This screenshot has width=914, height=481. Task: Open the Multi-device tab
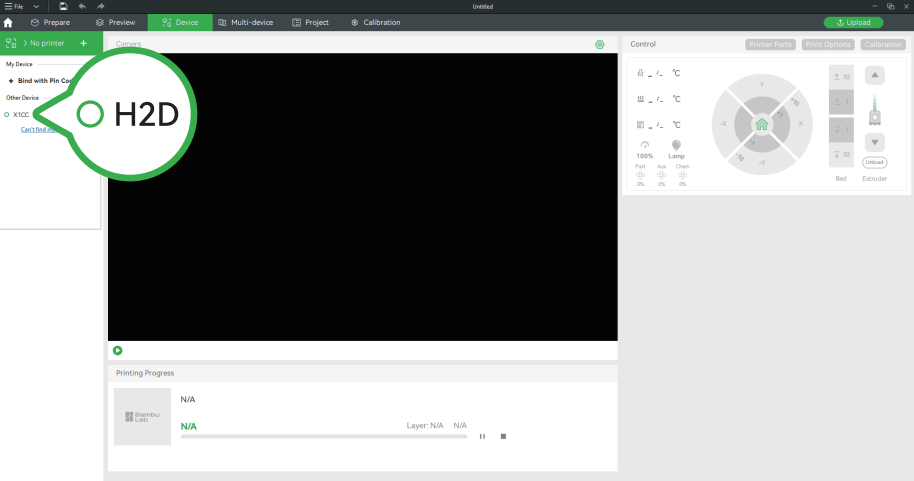click(x=245, y=23)
